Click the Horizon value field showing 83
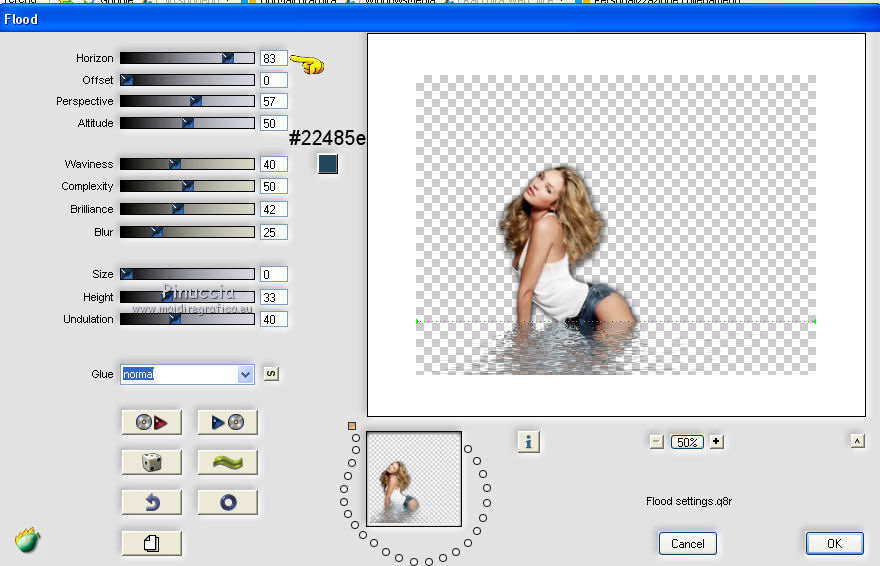 click(274, 58)
